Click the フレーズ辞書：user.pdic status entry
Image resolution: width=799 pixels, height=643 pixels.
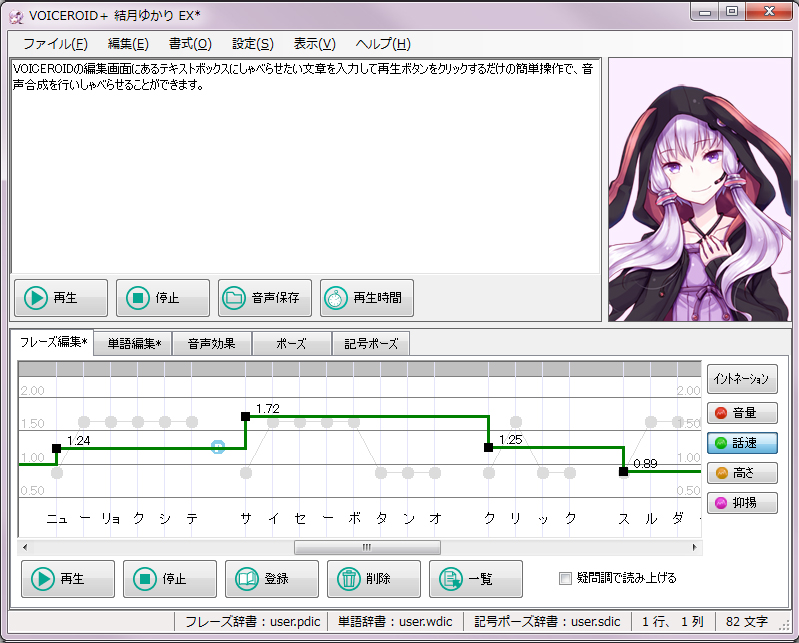coord(252,622)
